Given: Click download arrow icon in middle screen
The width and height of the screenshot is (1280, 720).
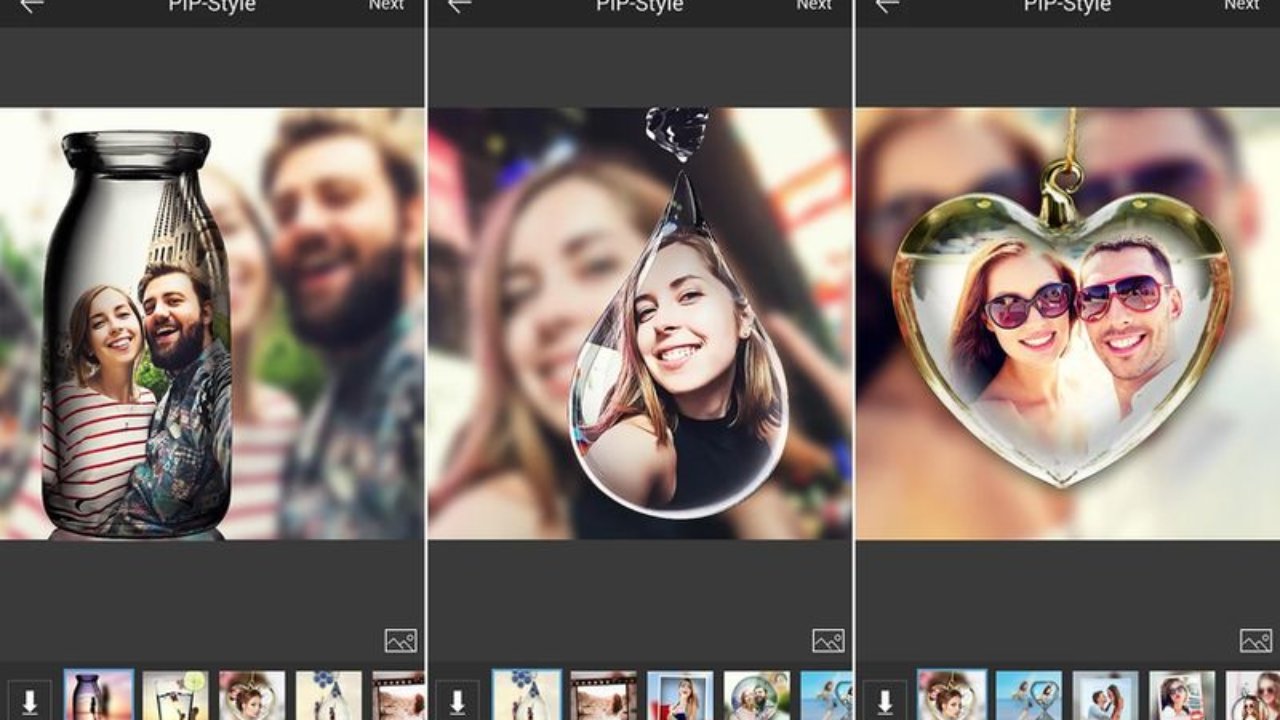Looking at the screenshot, I should (457, 701).
